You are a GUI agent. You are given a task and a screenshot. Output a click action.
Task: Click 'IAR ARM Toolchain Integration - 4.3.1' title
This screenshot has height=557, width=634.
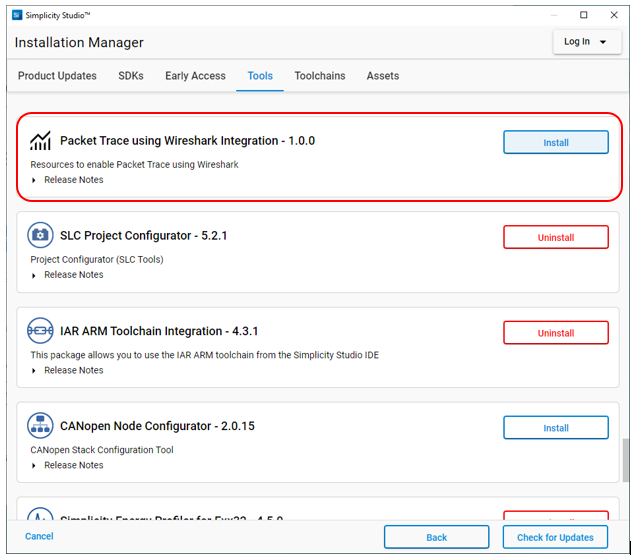[159, 331]
